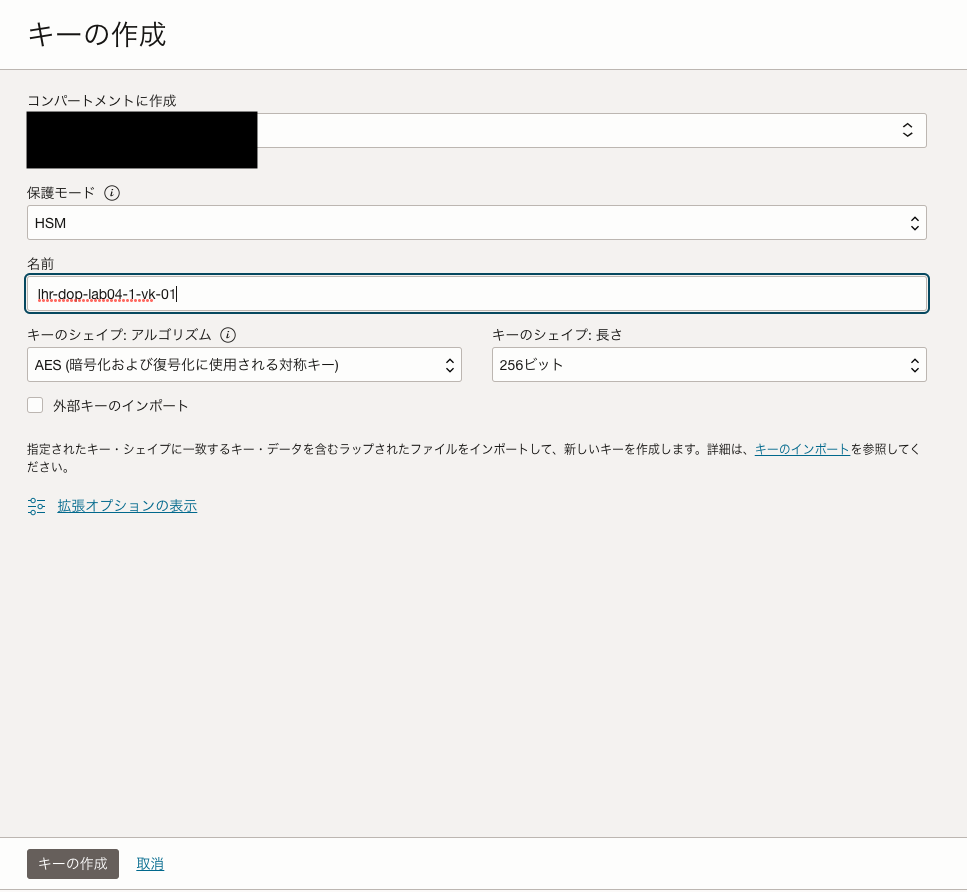Open the 保護モード info tooltip icon
The width and height of the screenshot is (967, 892).
click(112, 192)
